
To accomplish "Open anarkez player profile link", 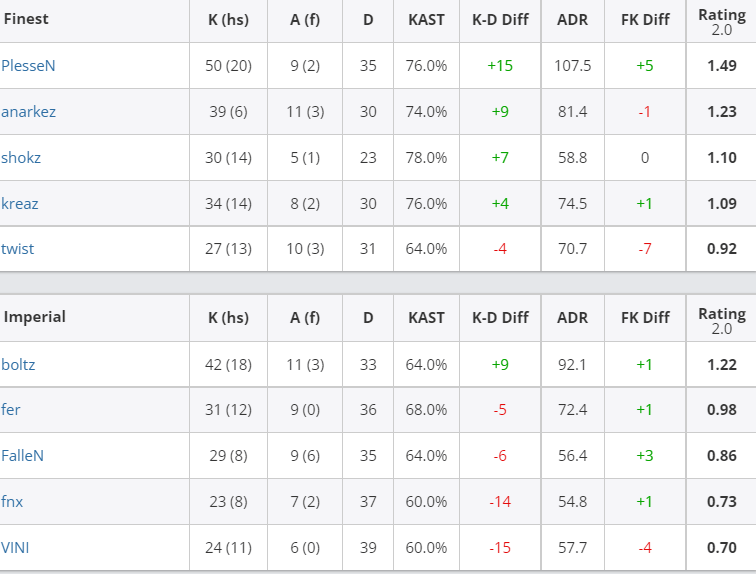I will click(x=28, y=112).
